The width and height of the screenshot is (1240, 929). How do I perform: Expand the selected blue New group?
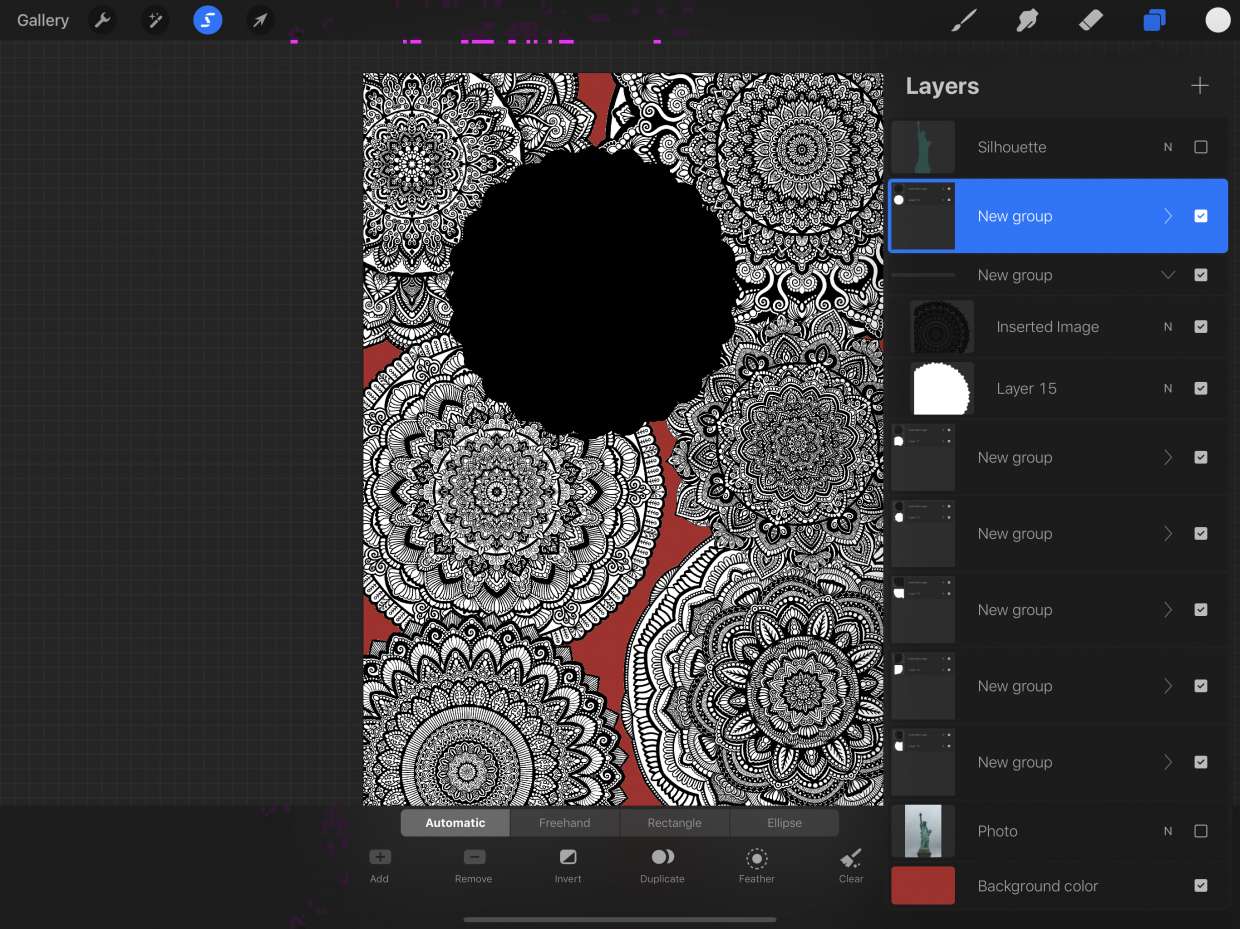click(1167, 216)
